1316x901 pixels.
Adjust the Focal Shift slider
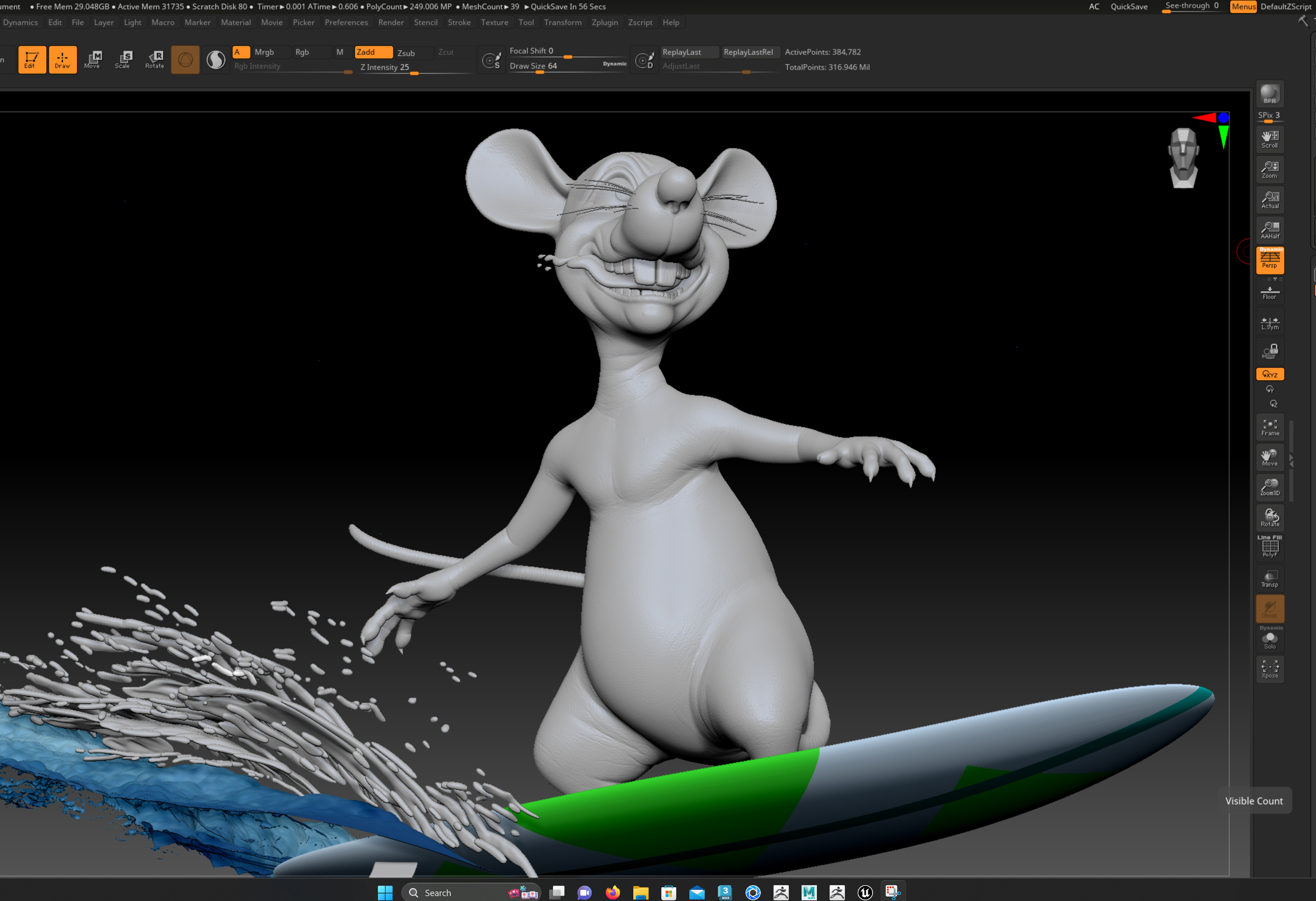tap(568, 52)
